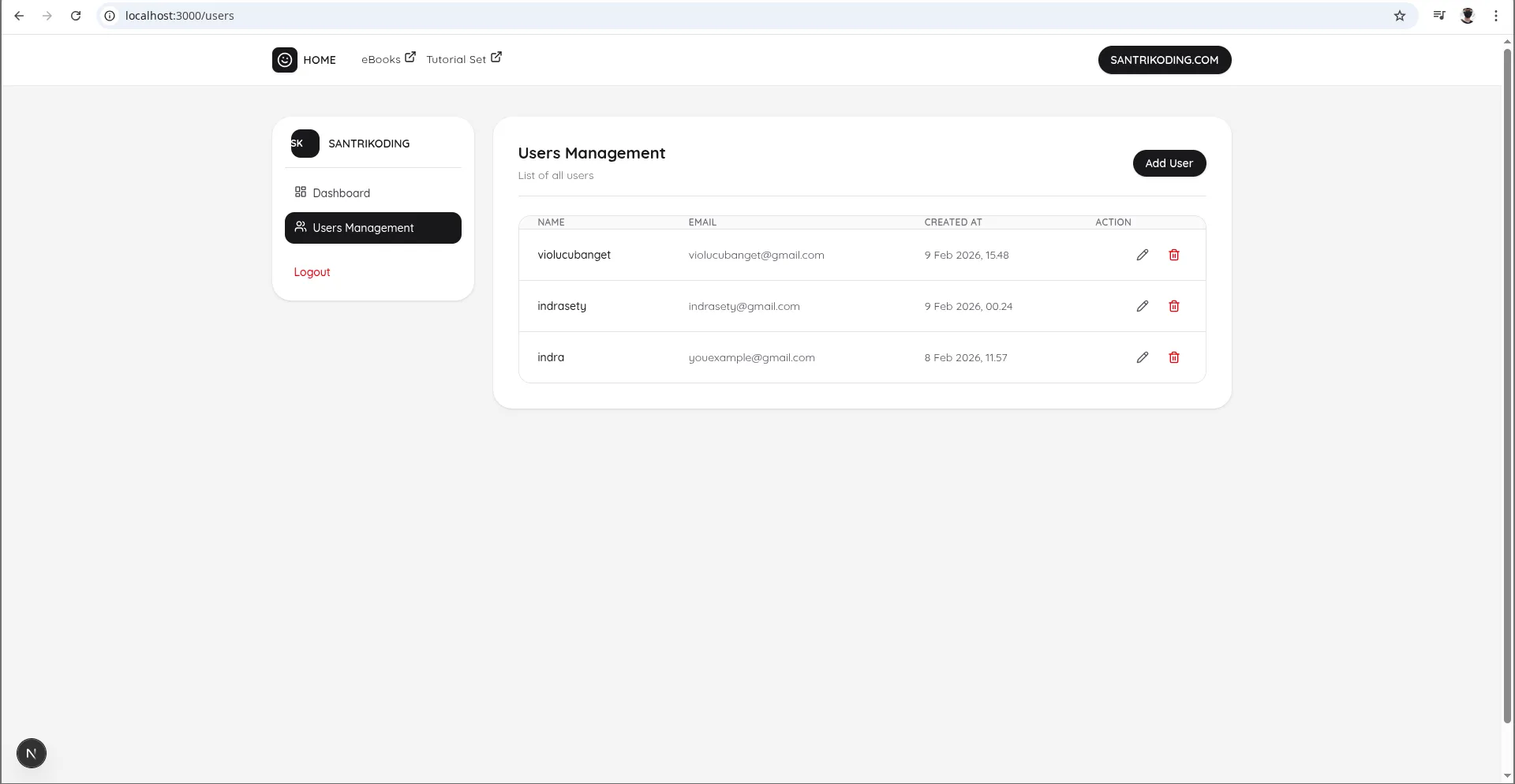
Task: Click the date 8 Feb 2026, 11.57
Action: [x=966, y=357]
